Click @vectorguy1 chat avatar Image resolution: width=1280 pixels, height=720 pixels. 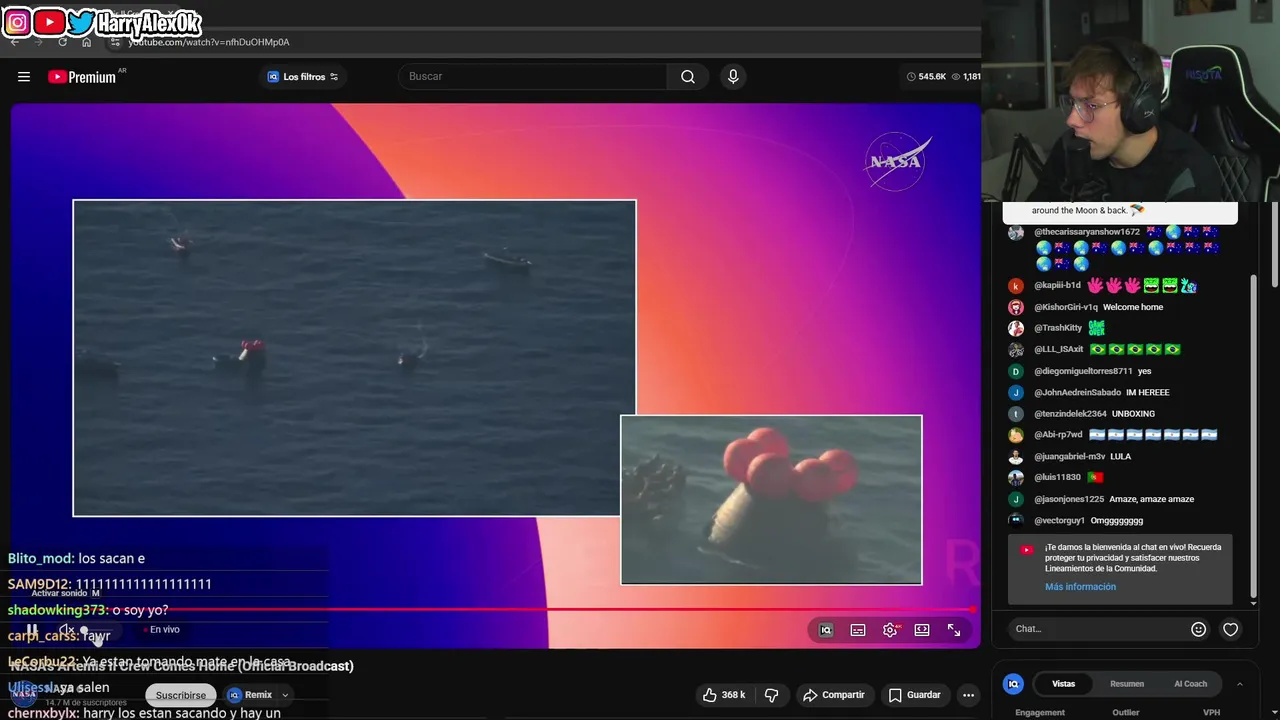tap(1016, 520)
